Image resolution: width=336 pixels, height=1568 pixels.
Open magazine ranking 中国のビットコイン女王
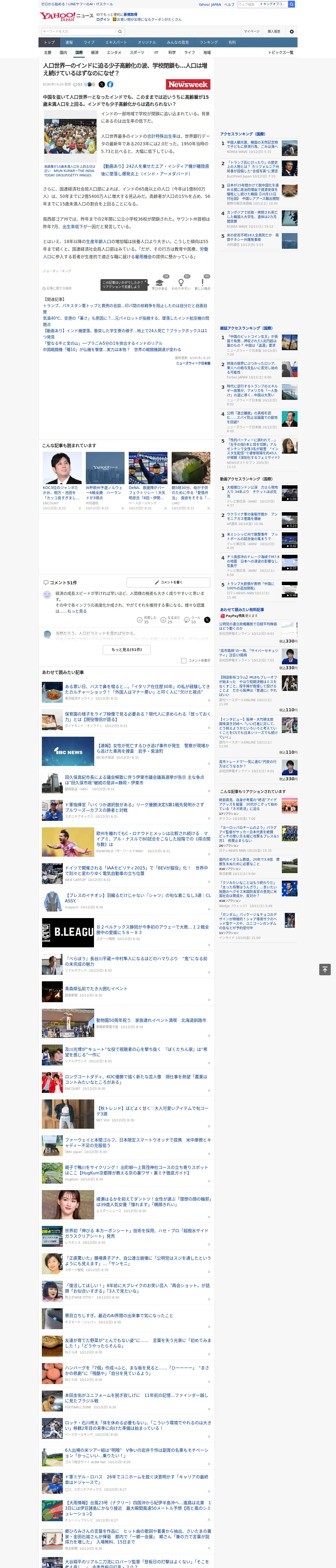click(253, 341)
